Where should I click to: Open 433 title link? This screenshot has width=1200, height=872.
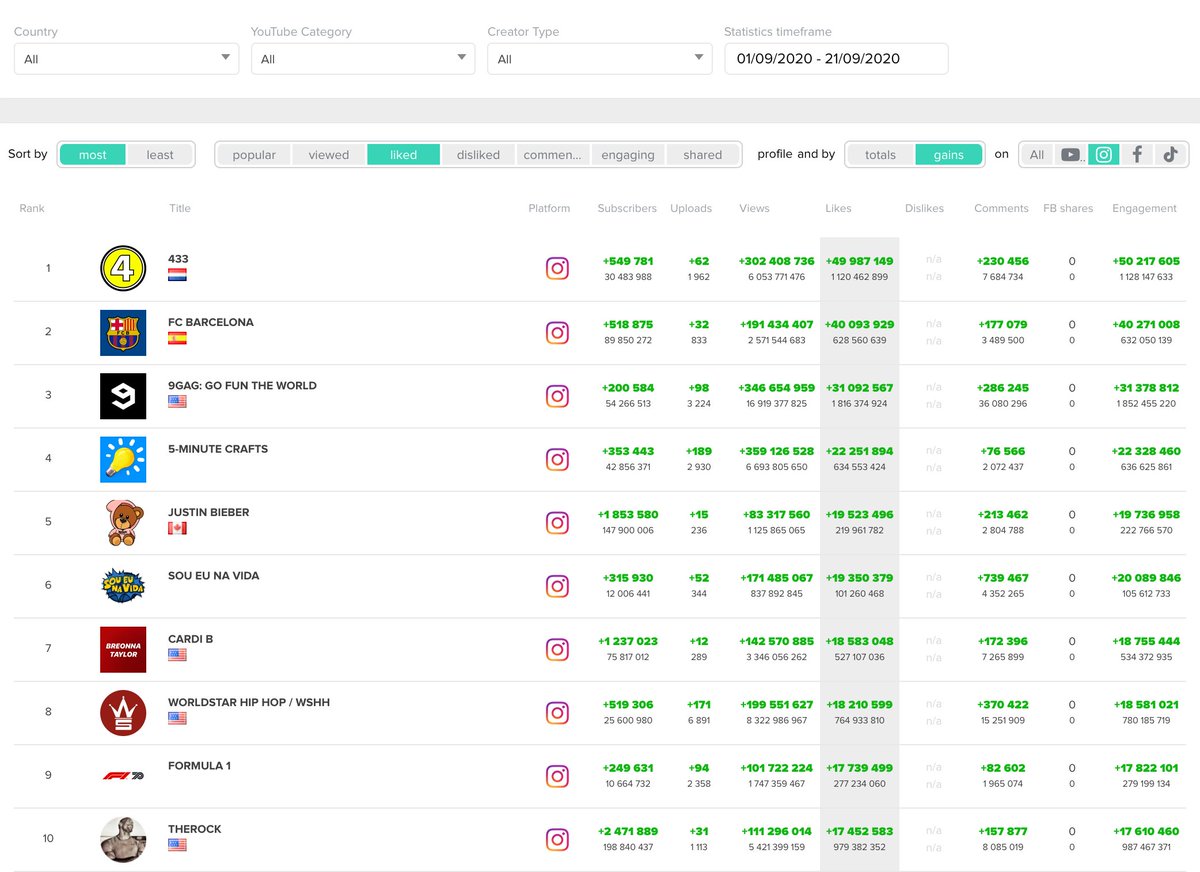pyautogui.click(x=178, y=259)
